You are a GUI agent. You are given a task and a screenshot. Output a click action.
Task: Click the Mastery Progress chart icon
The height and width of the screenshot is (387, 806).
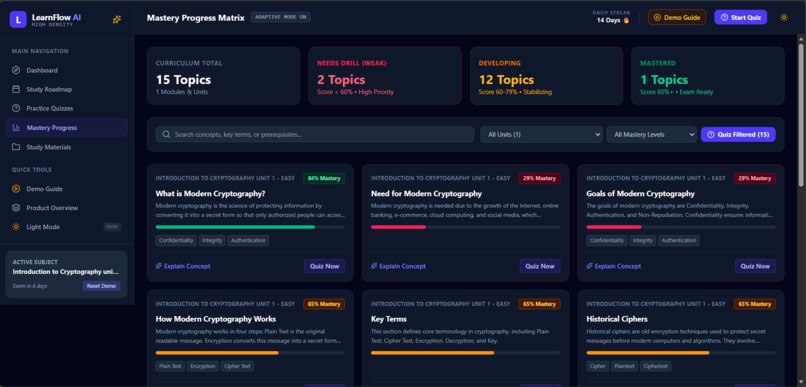pos(16,127)
